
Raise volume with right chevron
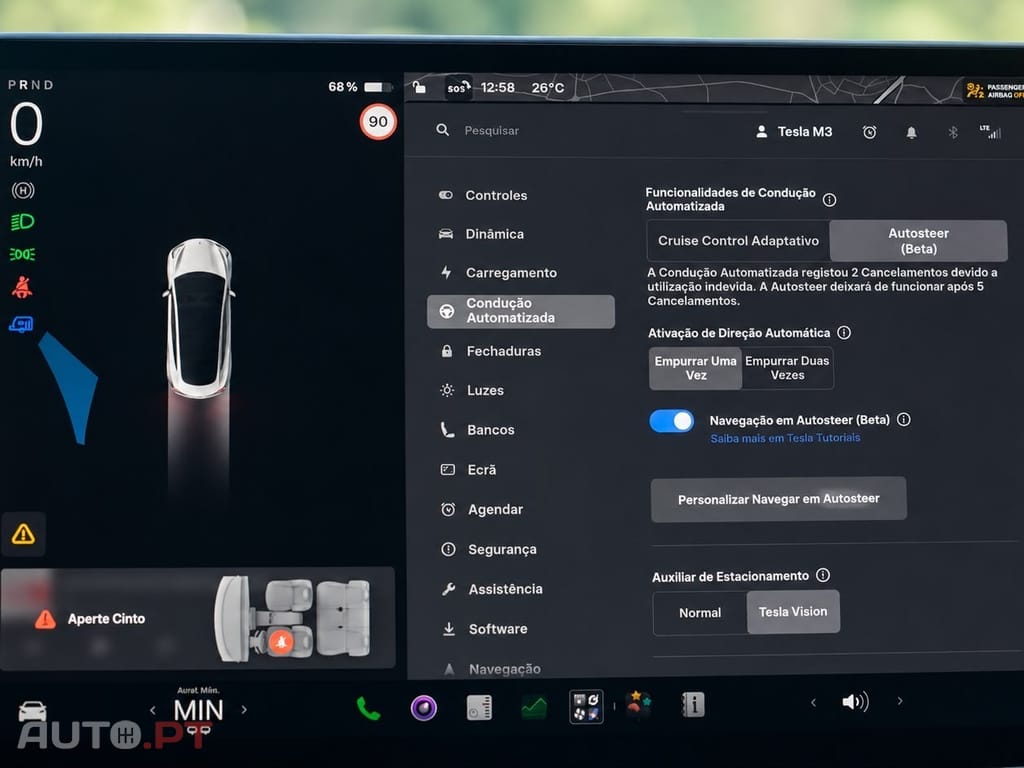[900, 701]
